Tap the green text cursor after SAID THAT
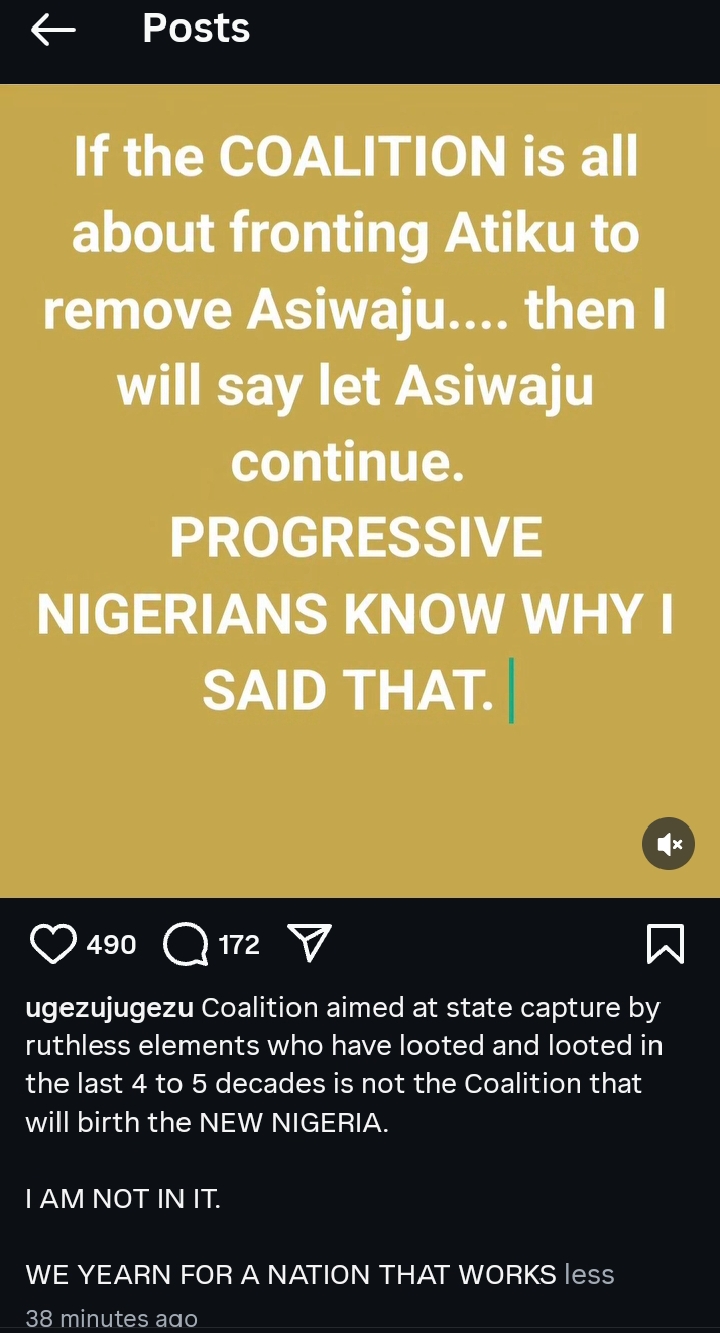The width and height of the screenshot is (720, 1333). point(511,691)
